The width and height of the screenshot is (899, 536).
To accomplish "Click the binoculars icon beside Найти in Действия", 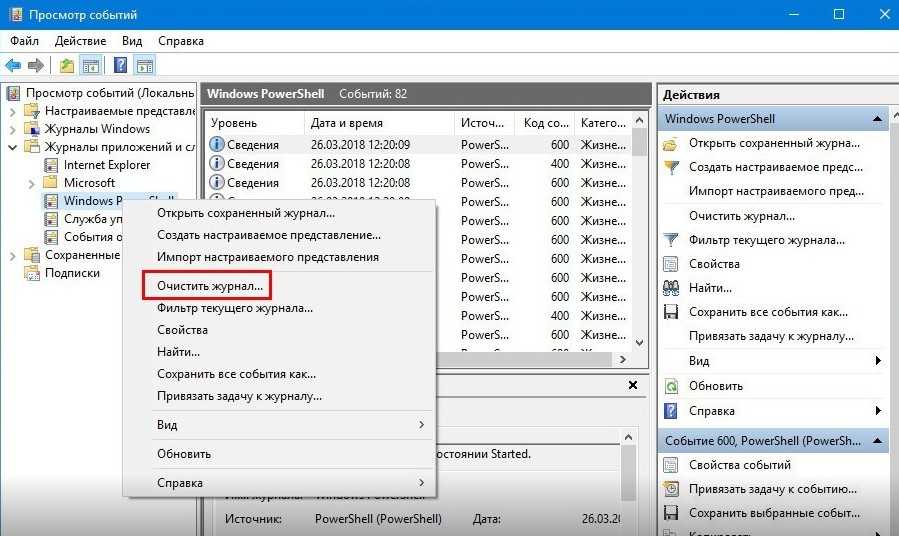I will point(672,288).
